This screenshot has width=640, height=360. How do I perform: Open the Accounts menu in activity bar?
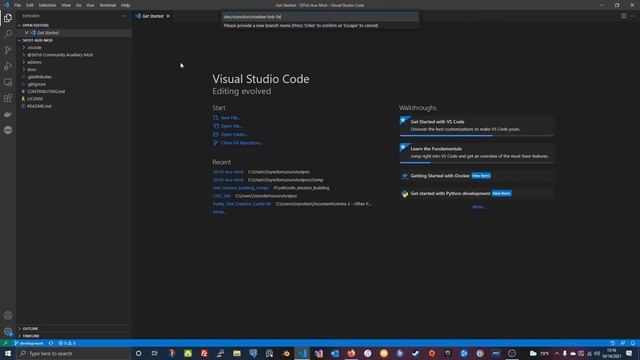click(x=8, y=315)
